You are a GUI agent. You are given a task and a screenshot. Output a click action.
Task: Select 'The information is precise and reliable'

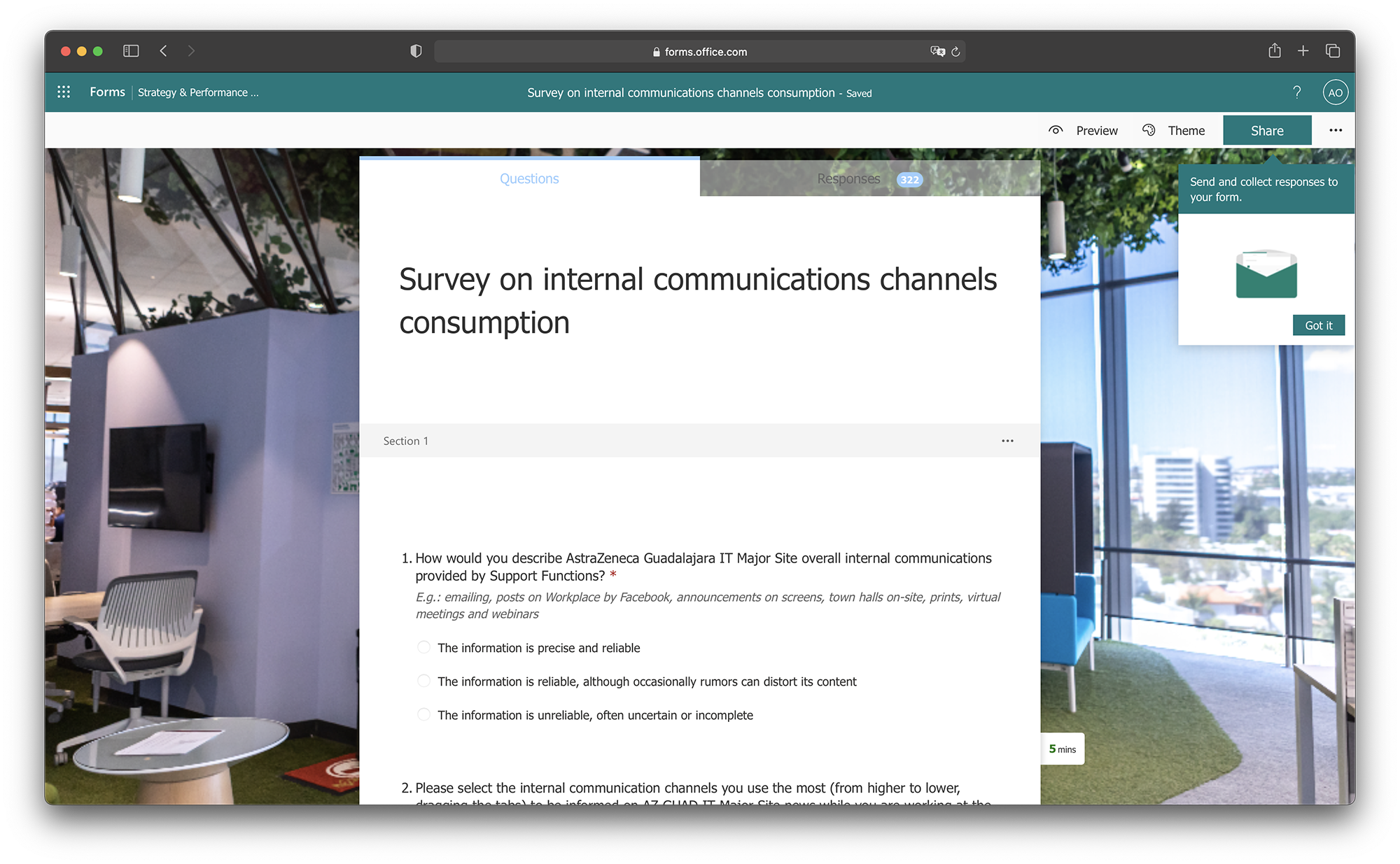[423, 647]
